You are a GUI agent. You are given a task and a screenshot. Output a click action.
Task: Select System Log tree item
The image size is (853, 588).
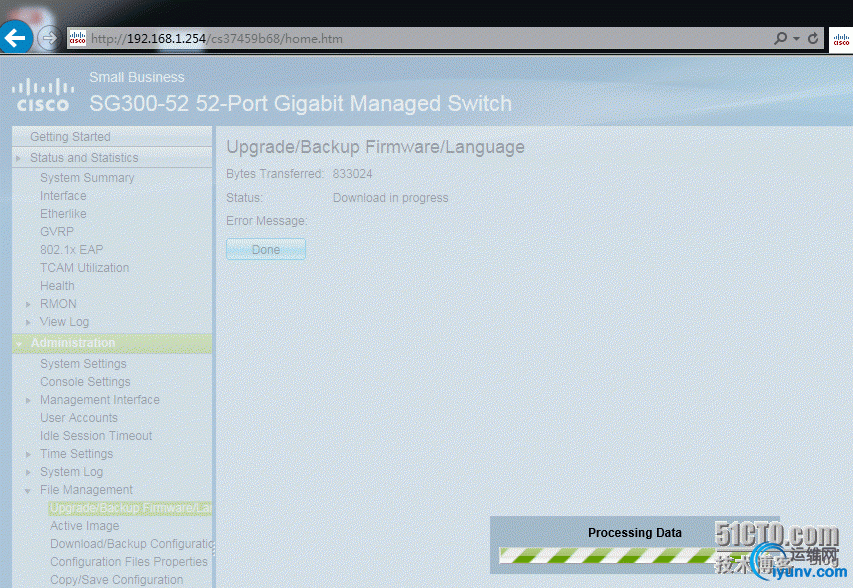pos(71,472)
